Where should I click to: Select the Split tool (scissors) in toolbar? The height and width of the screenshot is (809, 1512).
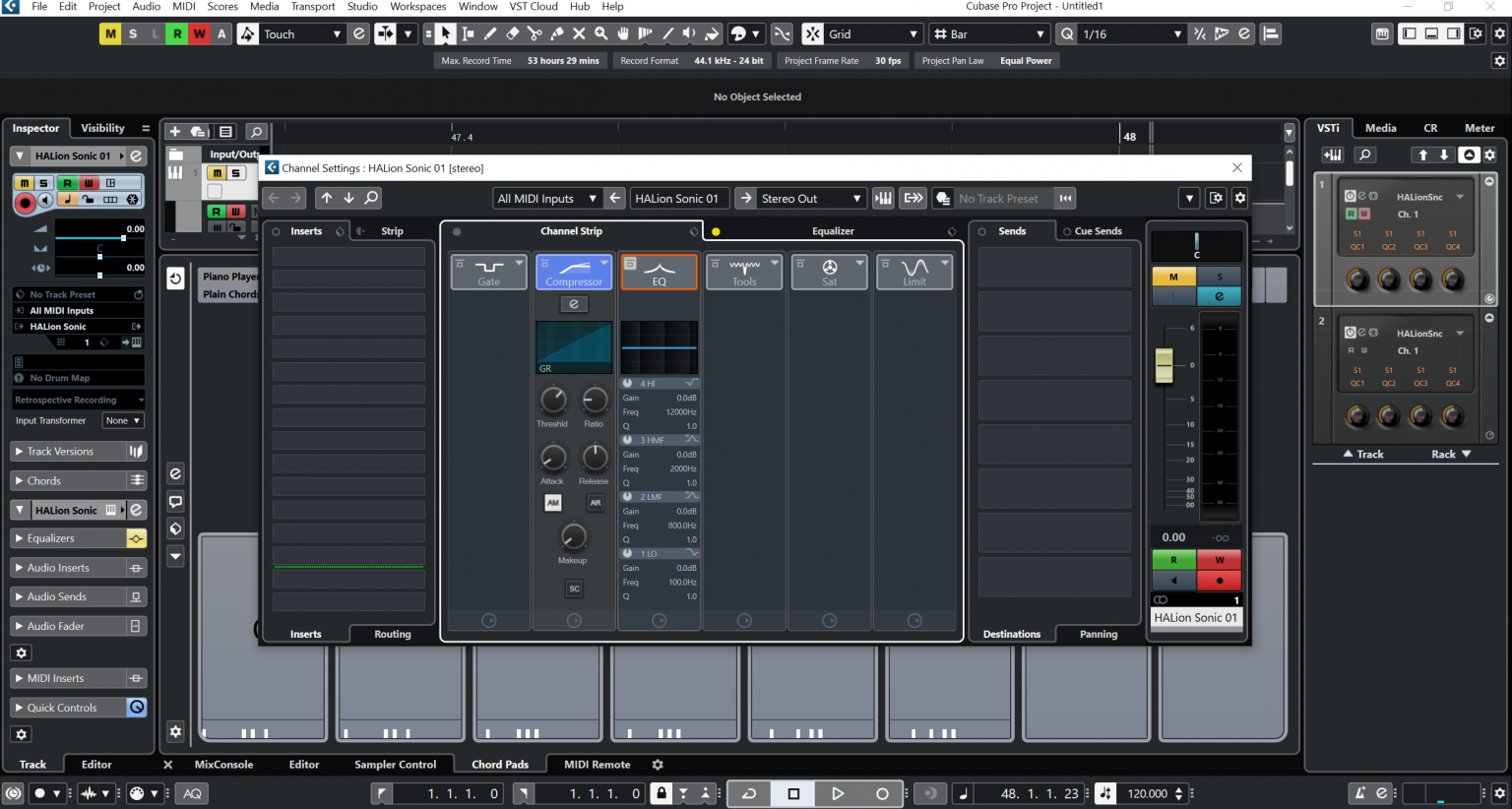536,33
